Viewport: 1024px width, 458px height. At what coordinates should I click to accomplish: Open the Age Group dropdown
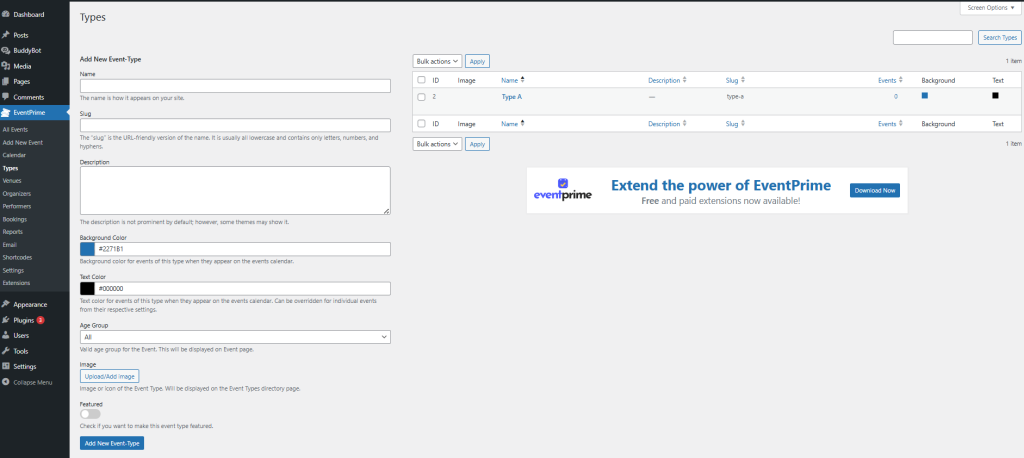pyautogui.click(x=235, y=337)
